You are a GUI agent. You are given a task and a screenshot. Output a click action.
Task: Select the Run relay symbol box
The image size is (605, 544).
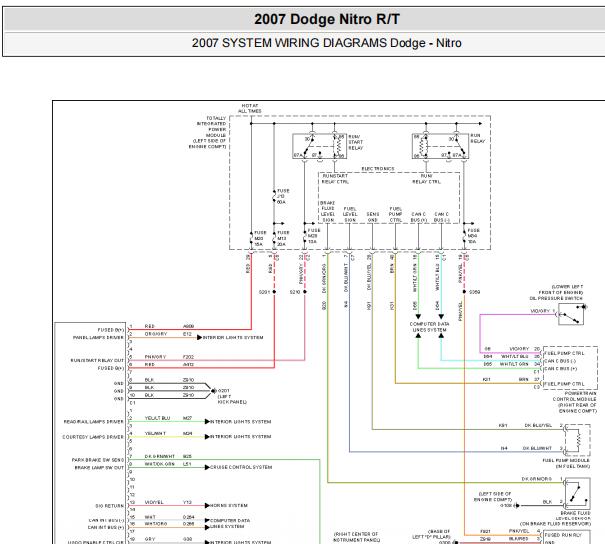tap(440, 146)
